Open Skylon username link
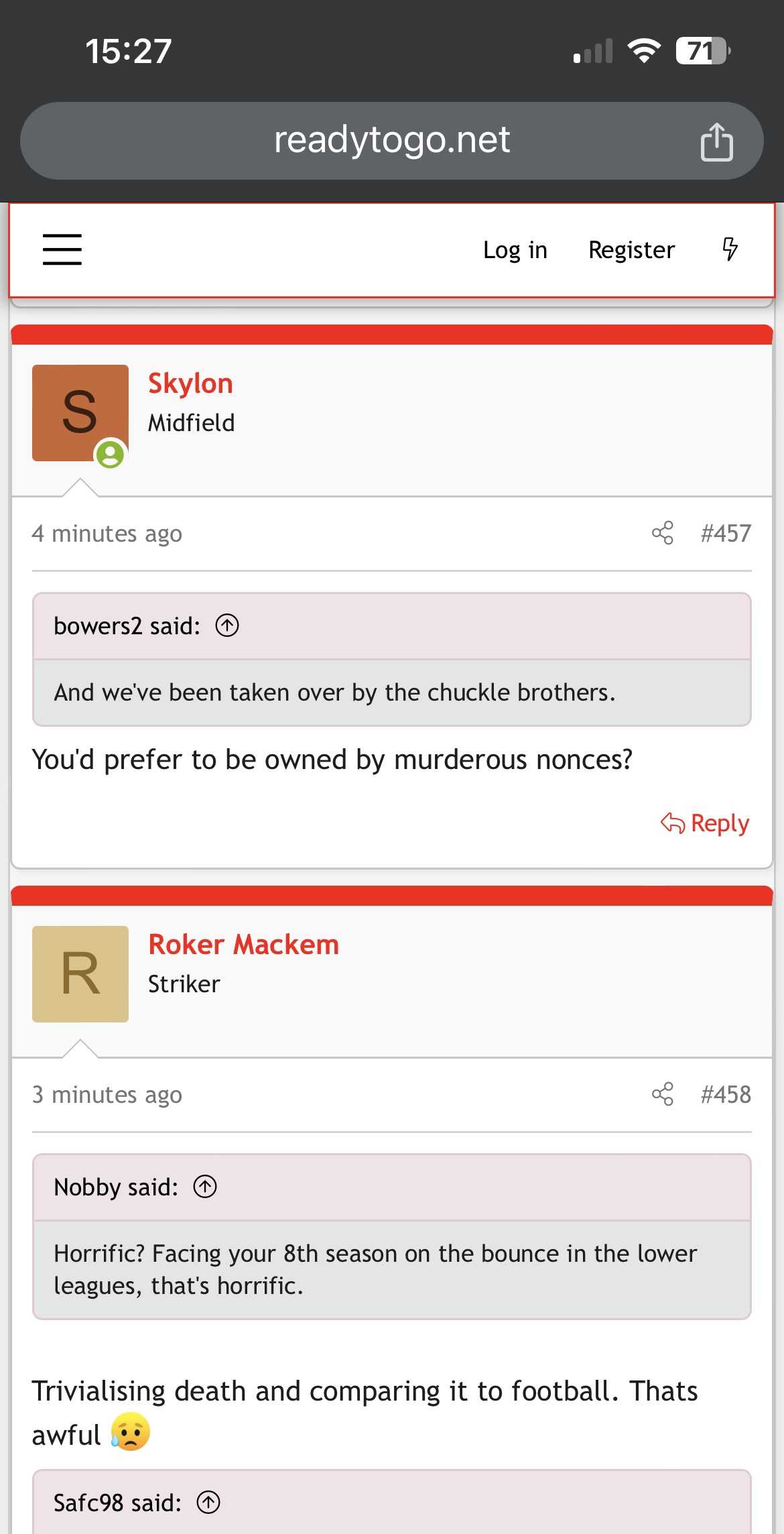784x1534 pixels. point(190,383)
